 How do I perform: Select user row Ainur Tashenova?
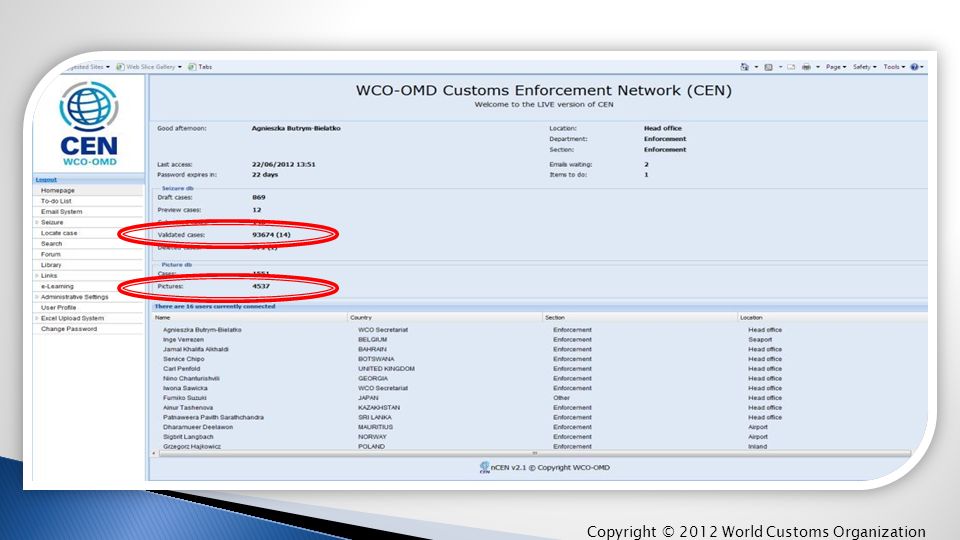(188, 408)
